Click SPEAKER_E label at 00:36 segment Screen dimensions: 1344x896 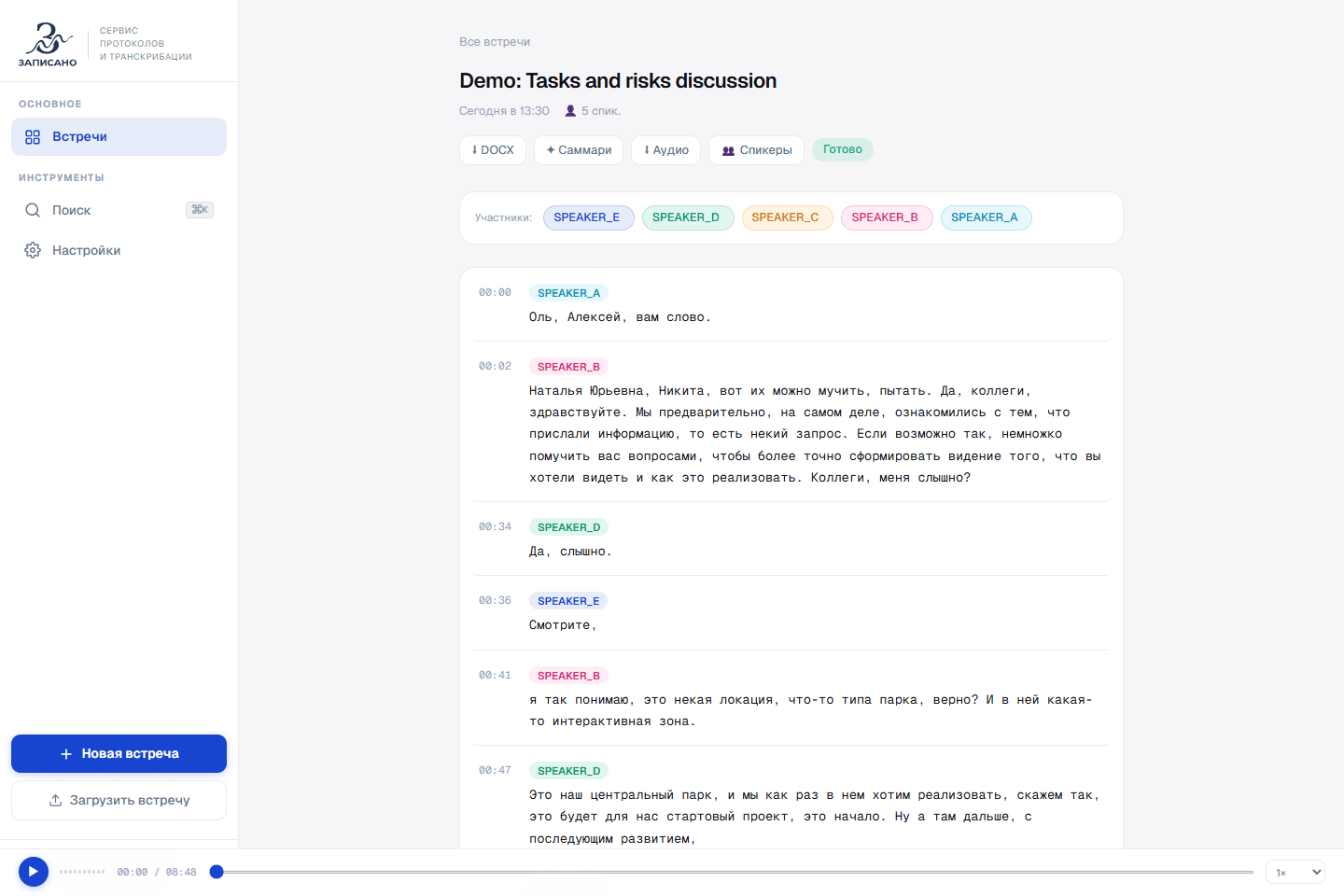[568, 601]
